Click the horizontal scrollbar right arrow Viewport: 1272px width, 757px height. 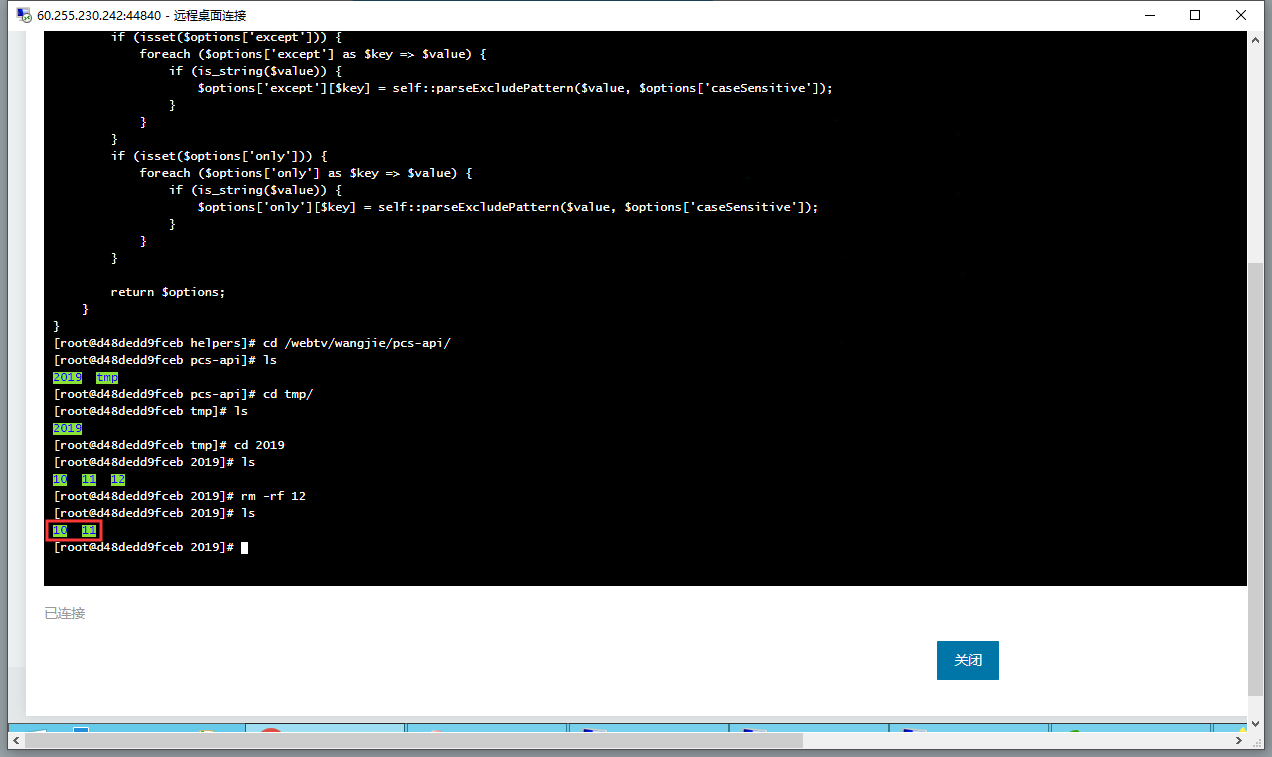1239,740
